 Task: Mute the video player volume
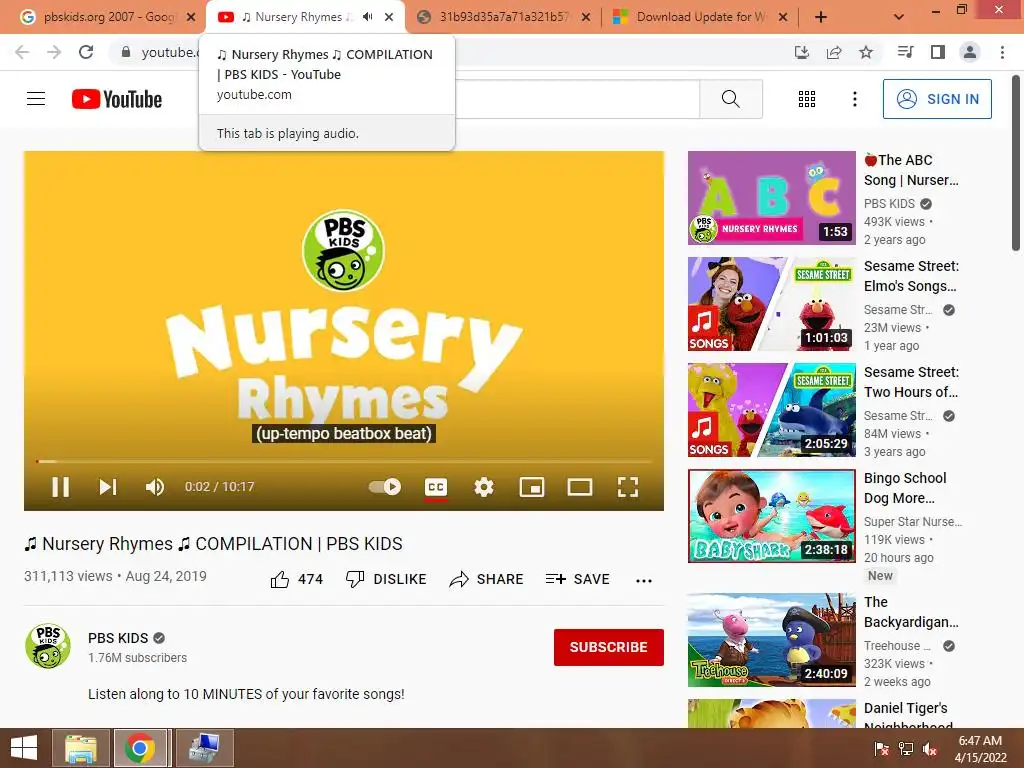pyautogui.click(x=155, y=487)
